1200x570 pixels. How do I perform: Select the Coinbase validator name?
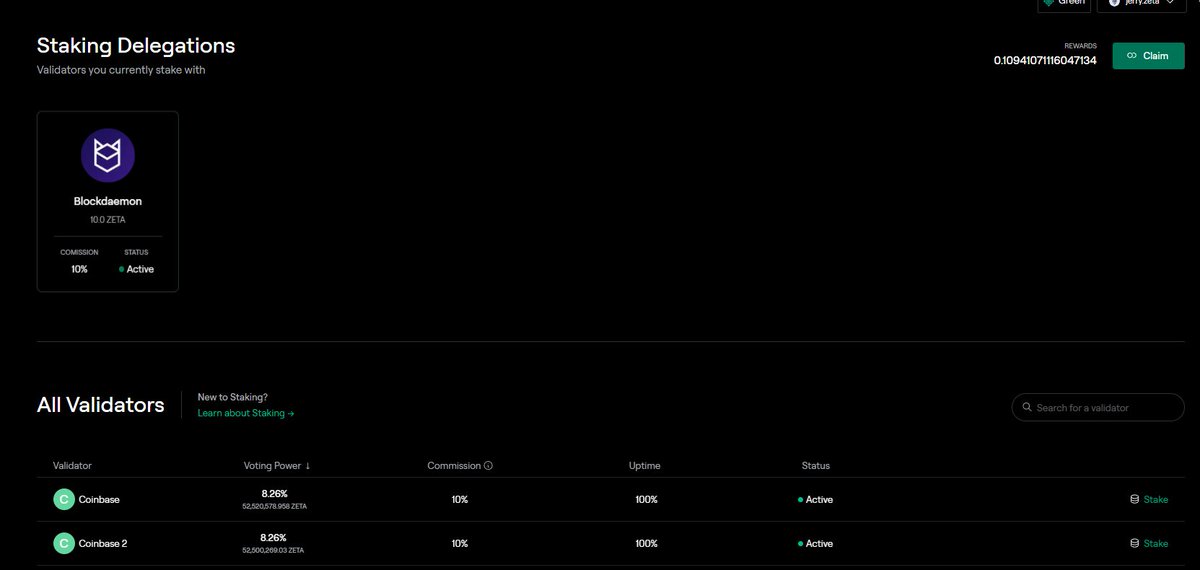(99, 499)
